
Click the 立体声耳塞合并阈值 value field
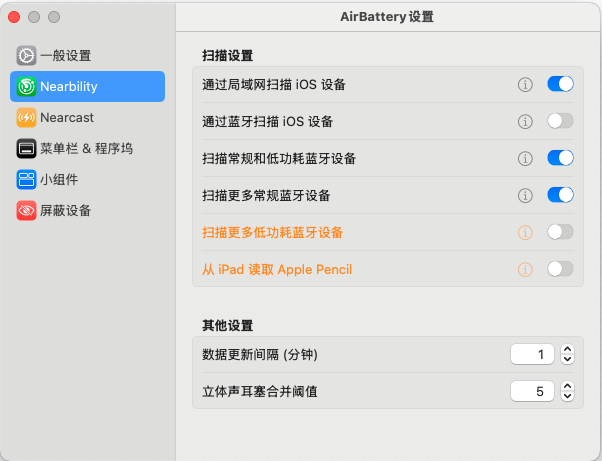(x=532, y=391)
